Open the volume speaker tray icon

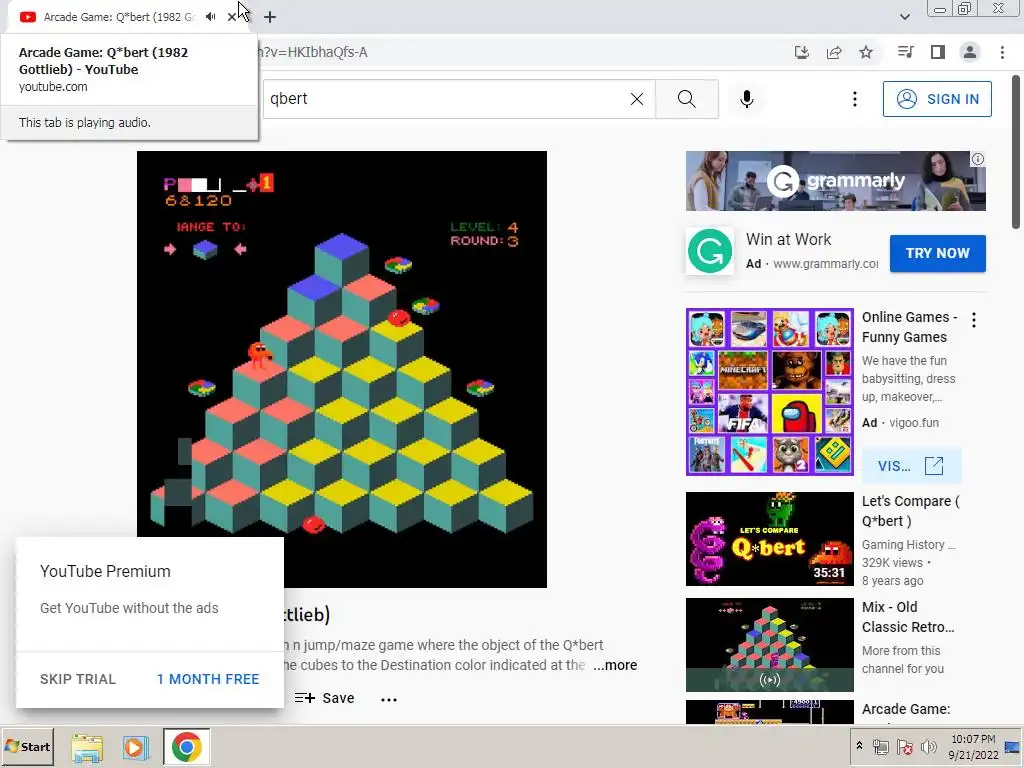[x=928, y=747]
